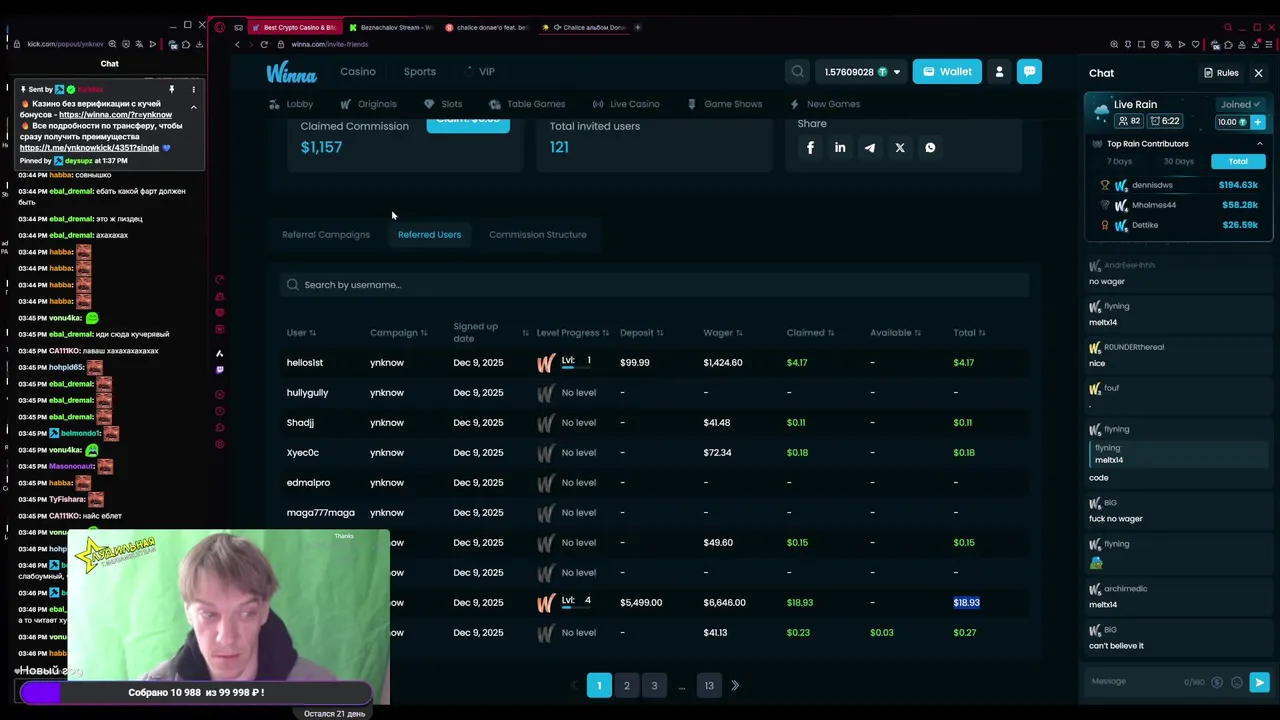Open the Winna search magnifier icon

click(797, 72)
